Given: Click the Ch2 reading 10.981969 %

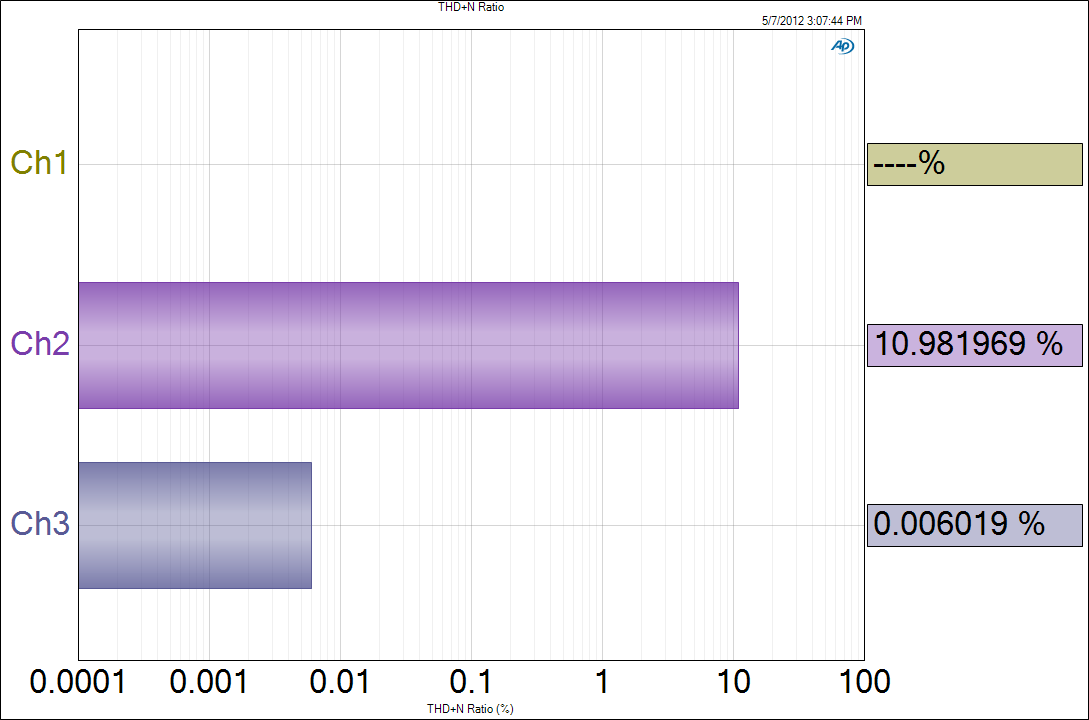Looking at the screenshot, I should [974, 345].
